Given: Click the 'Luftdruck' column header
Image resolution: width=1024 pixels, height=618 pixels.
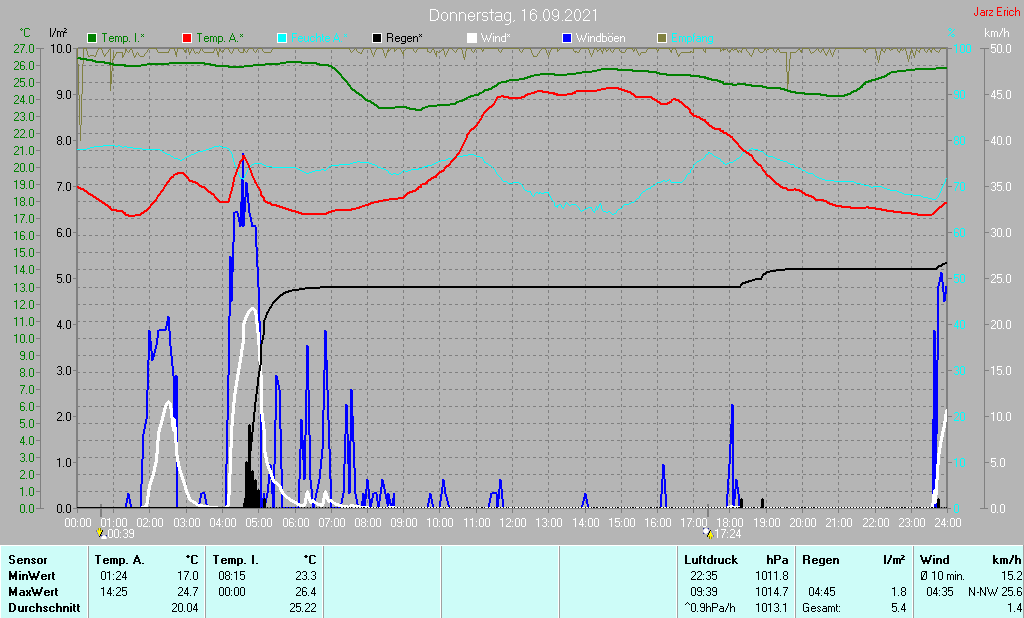Looking at the screenshot, I should pyautogui.click(x=711, y=560).
